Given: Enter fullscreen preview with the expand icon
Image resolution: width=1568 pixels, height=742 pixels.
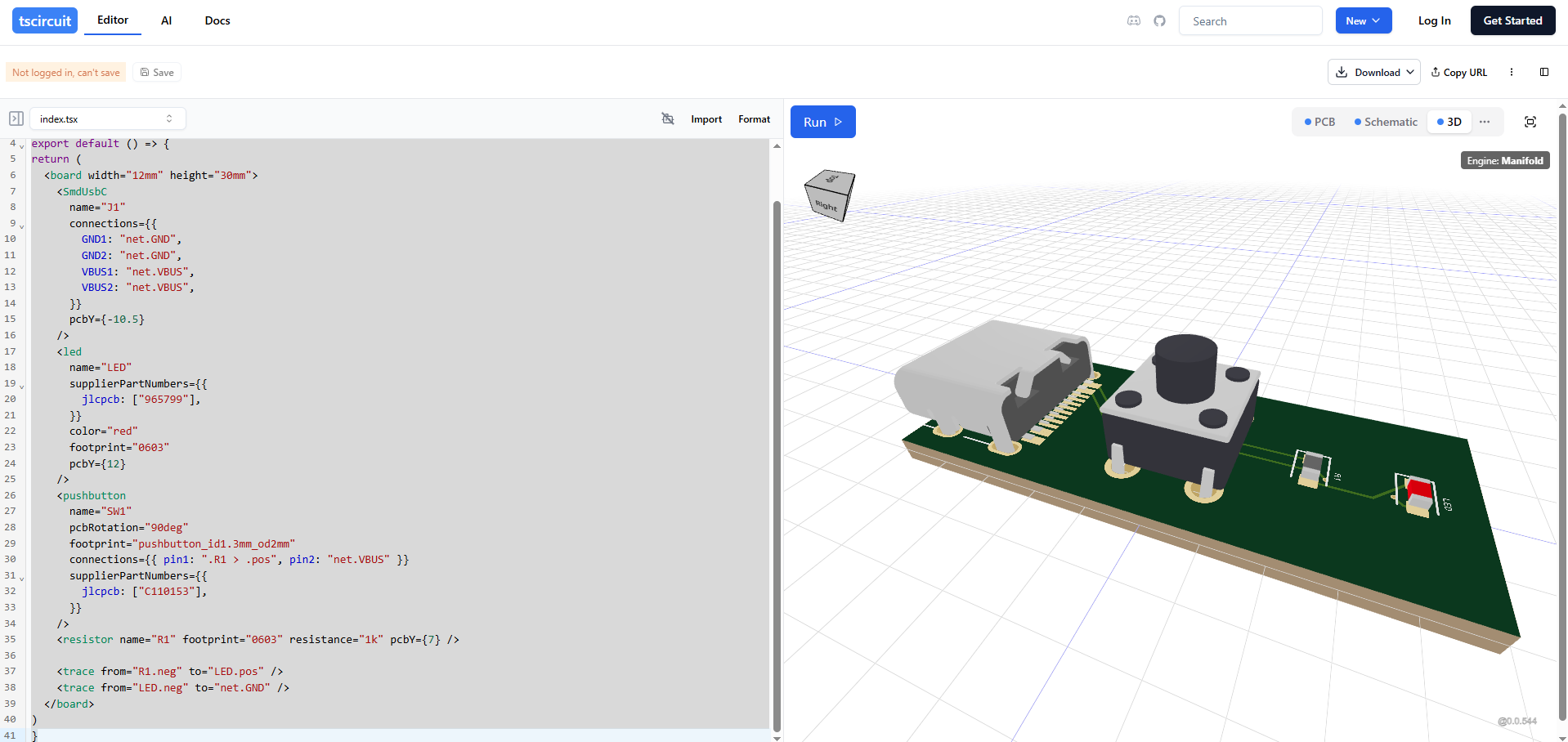Looking at the screenshot, I should click(x=1530, y=122).
